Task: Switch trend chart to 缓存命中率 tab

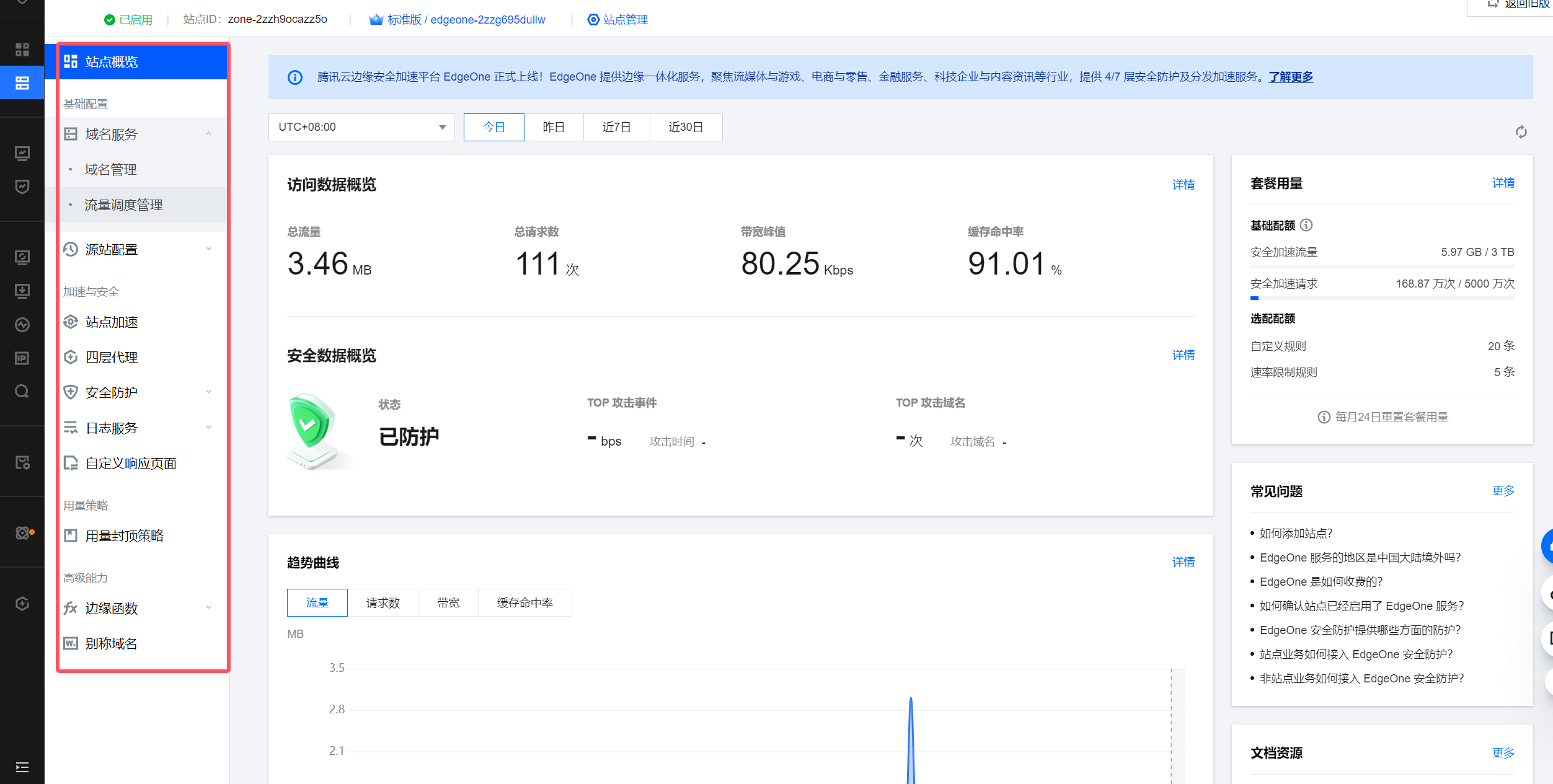Action: point(524,602)
